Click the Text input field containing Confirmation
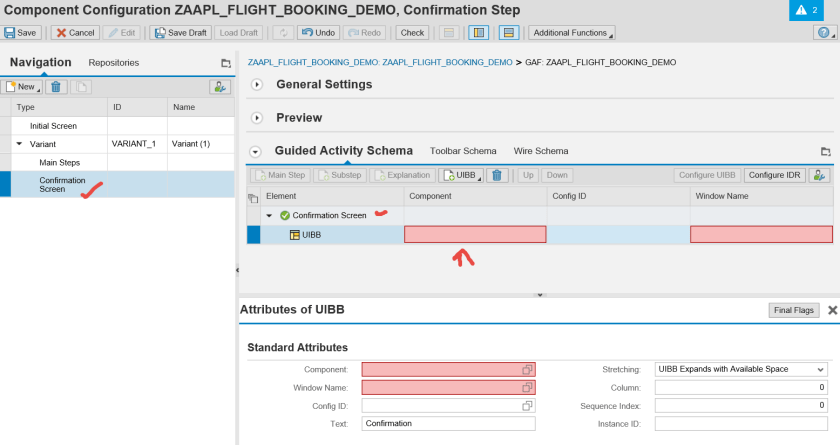840x445 pixels. (x=448, y=424)
